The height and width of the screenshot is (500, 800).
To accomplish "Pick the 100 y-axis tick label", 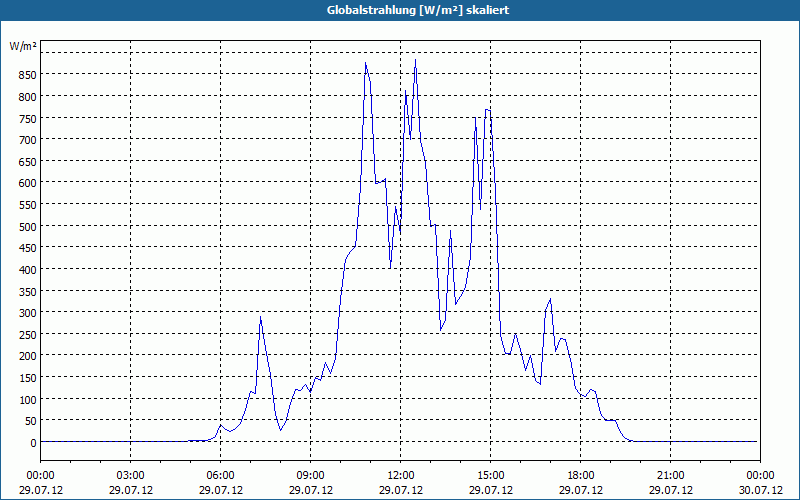I will click(28, 399).
